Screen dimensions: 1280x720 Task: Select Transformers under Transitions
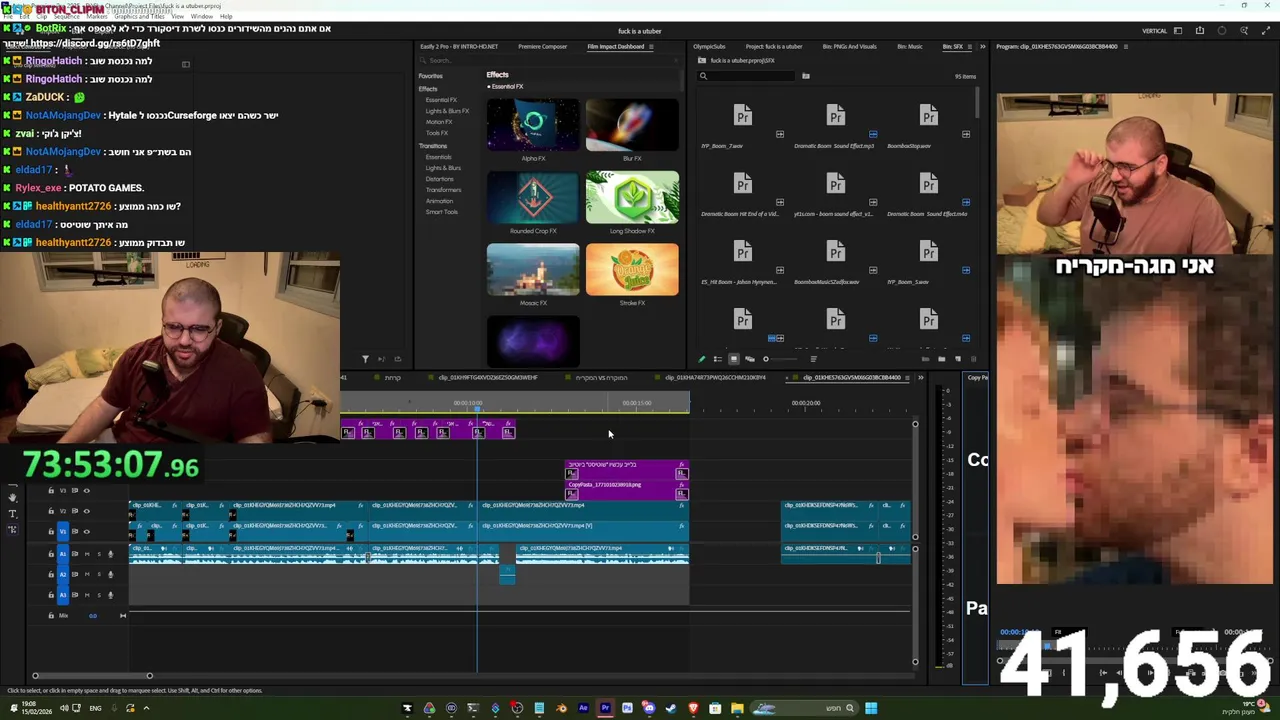tap(443, 190)
